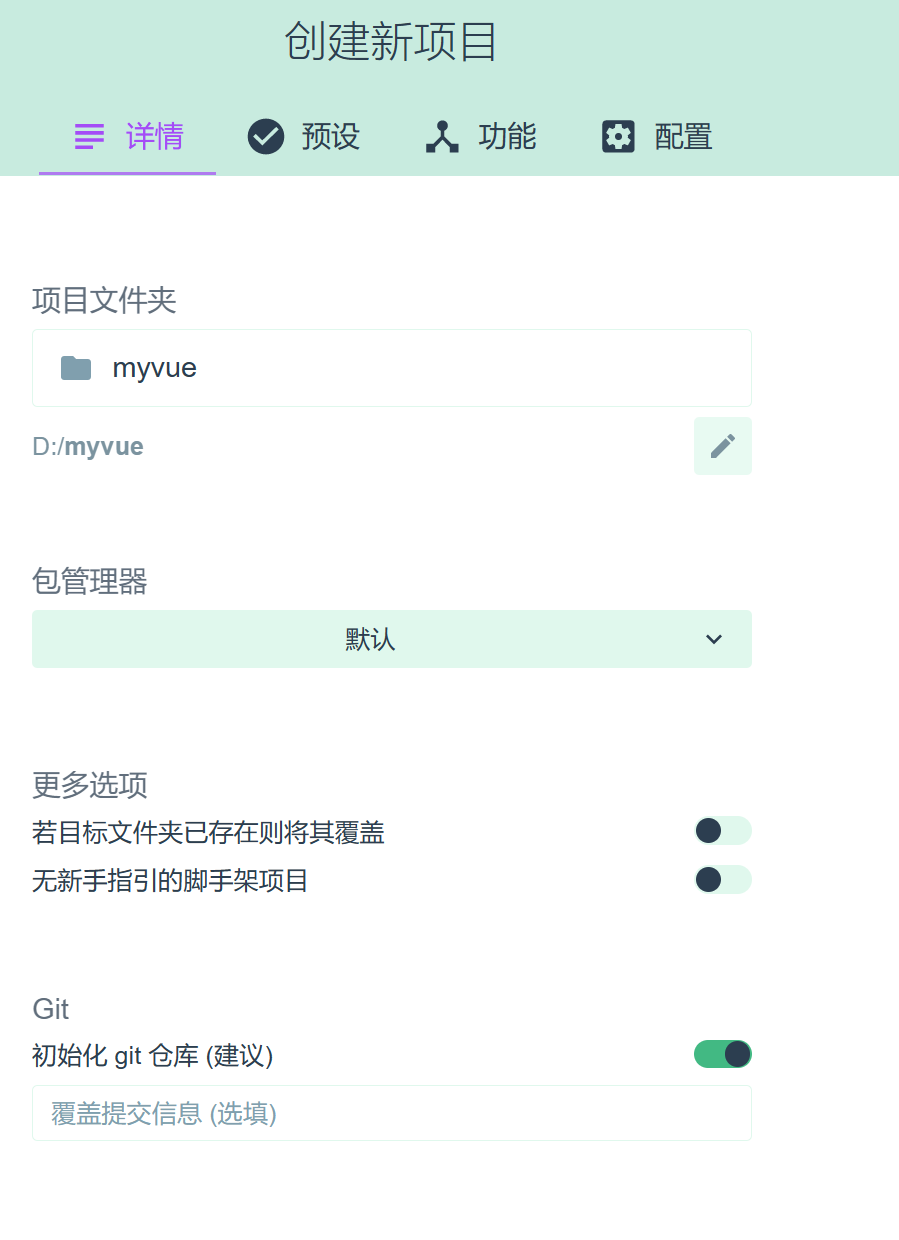
Task: Open the 默认 package manager dropdown
Action: [391, 639]
